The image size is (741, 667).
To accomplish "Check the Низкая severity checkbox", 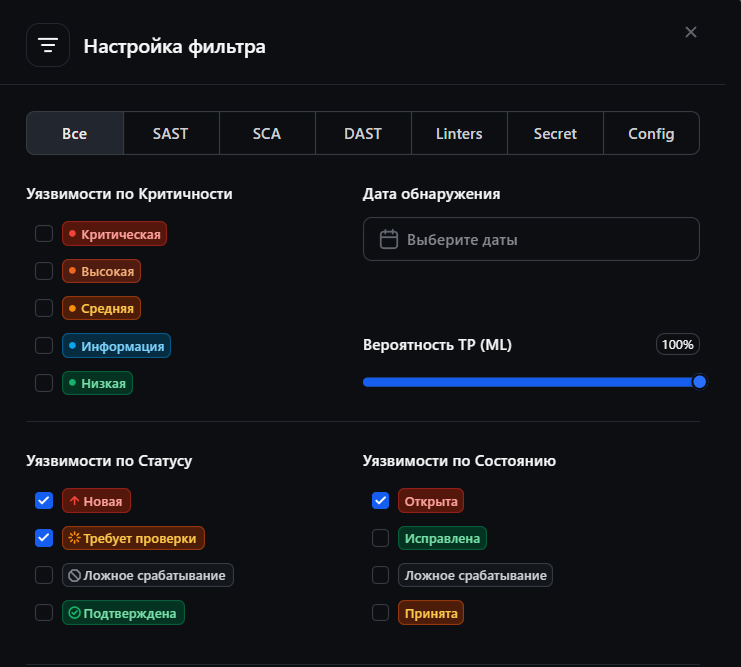I will [44, 383].
